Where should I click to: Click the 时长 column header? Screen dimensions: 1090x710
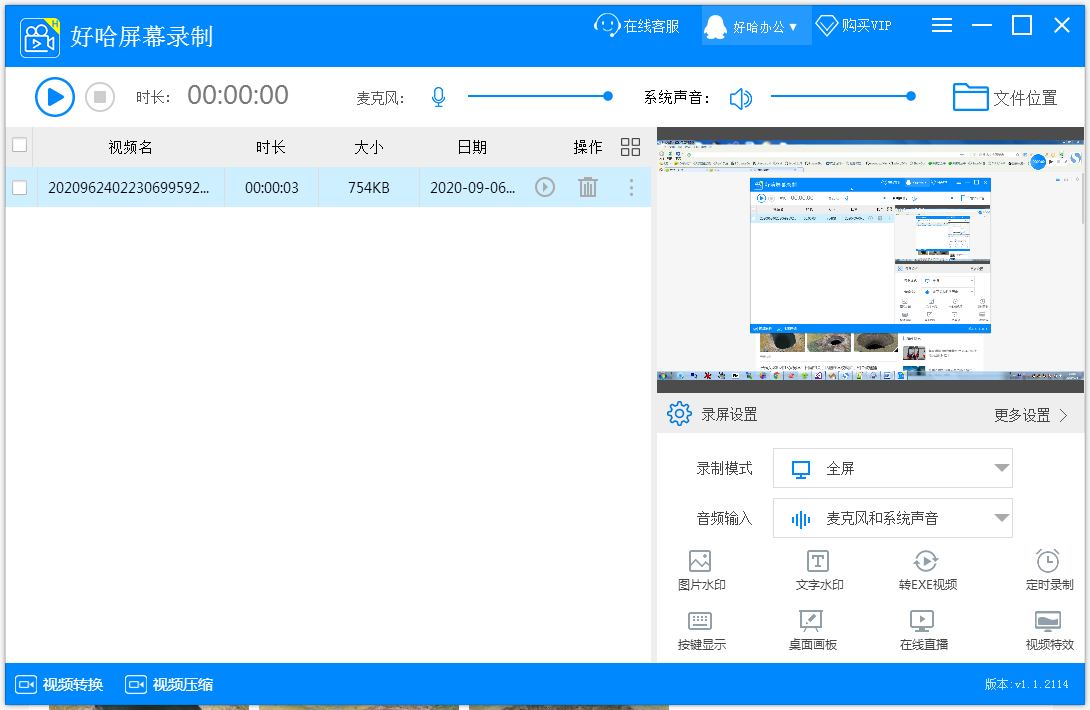270,147
